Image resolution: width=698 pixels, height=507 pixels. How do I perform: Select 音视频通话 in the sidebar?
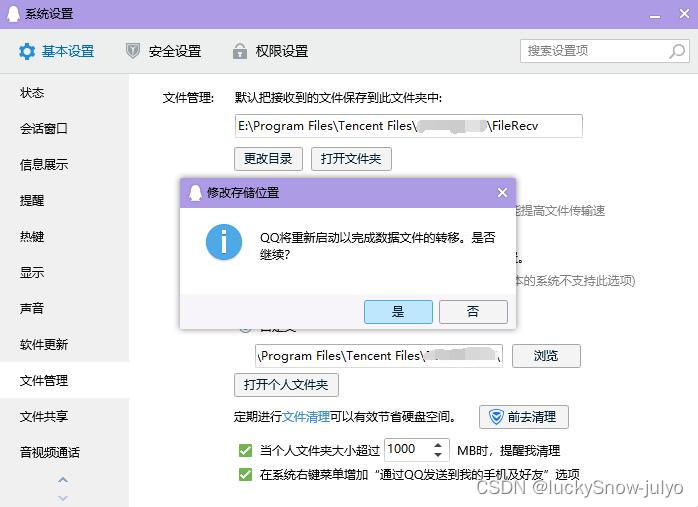click(65, 452)
